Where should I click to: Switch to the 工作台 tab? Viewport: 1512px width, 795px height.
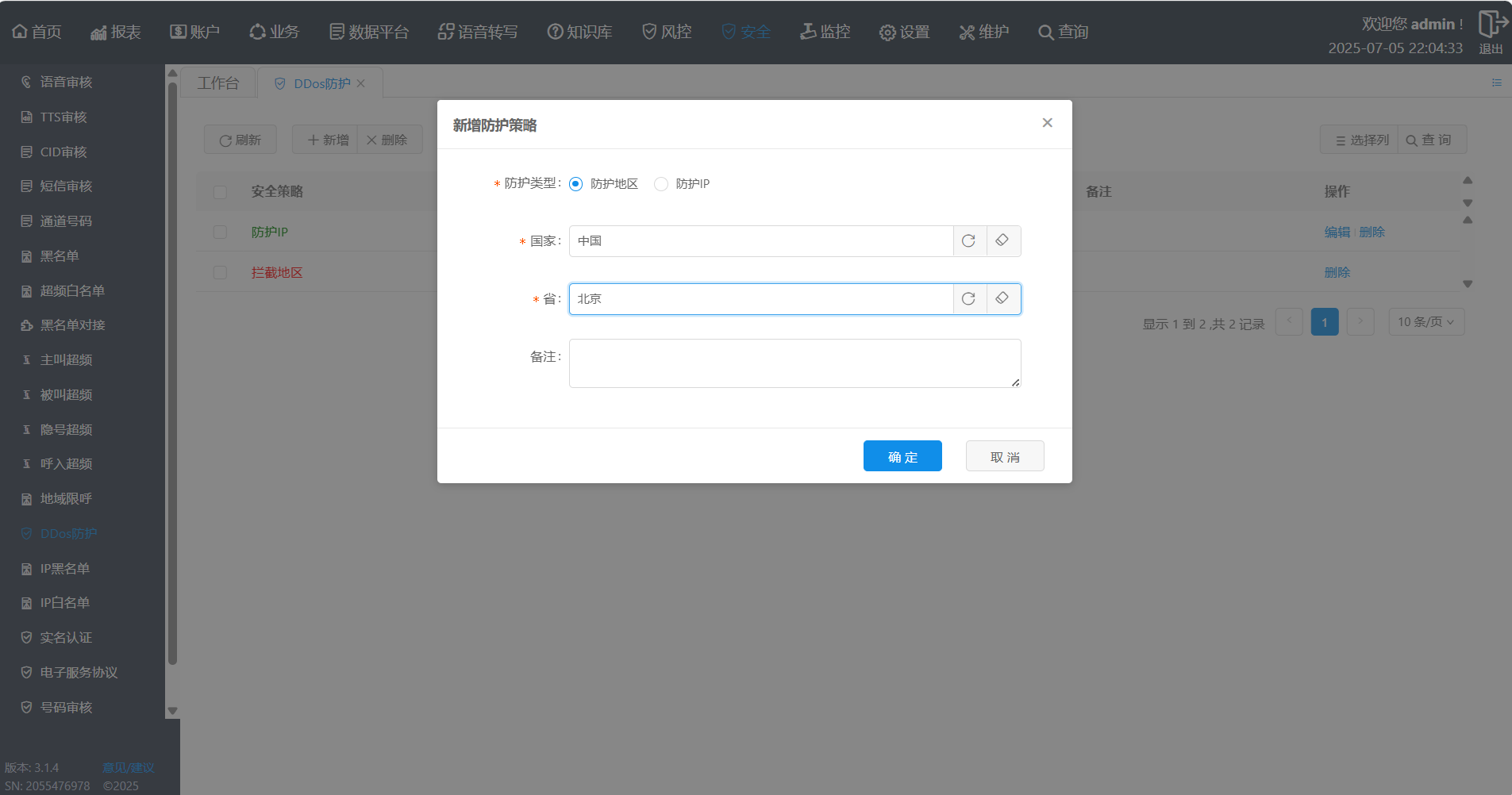(x=218, y=83)
